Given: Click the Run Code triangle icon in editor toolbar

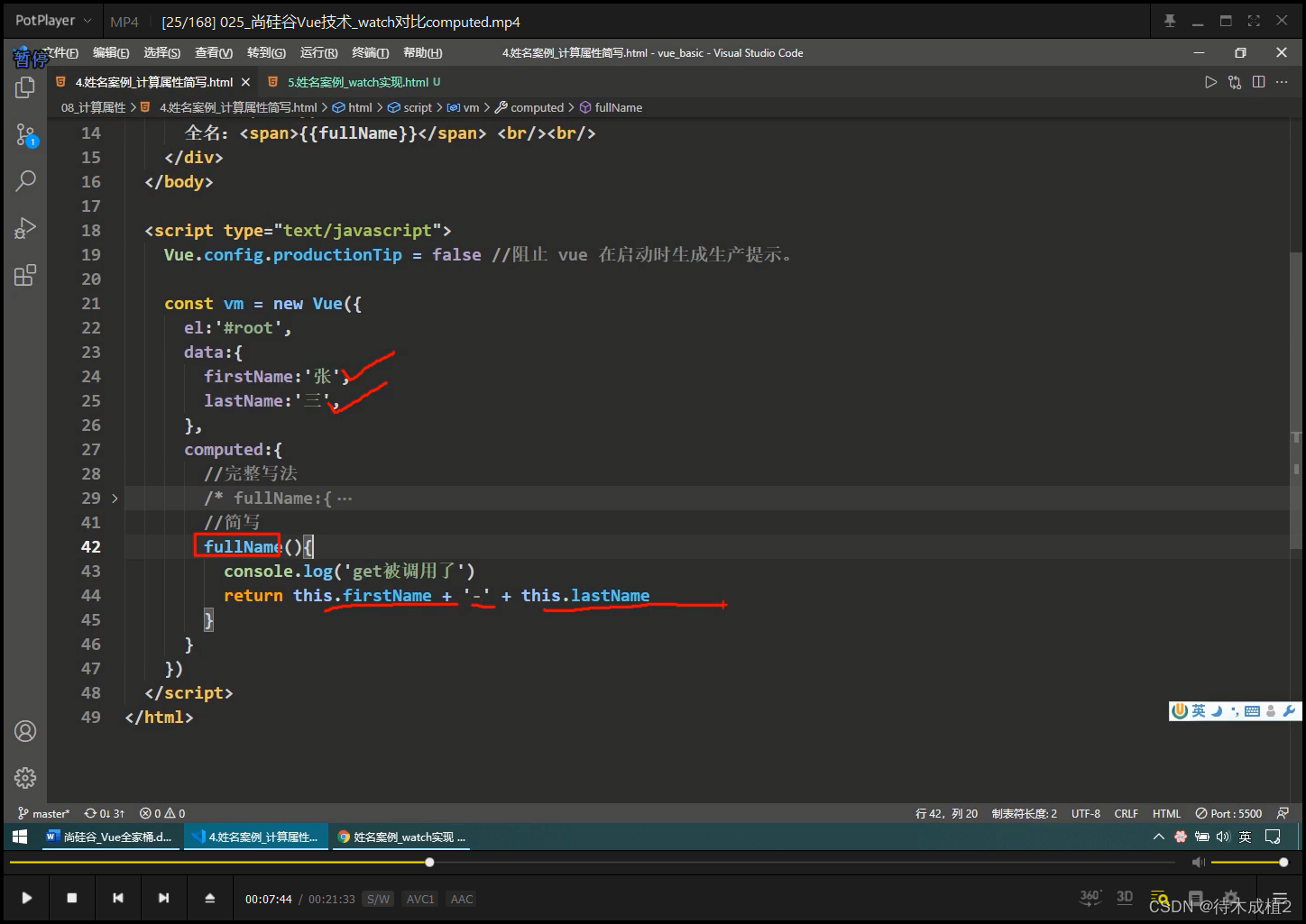Looking at the screenshot, I should coord(1210,82).
